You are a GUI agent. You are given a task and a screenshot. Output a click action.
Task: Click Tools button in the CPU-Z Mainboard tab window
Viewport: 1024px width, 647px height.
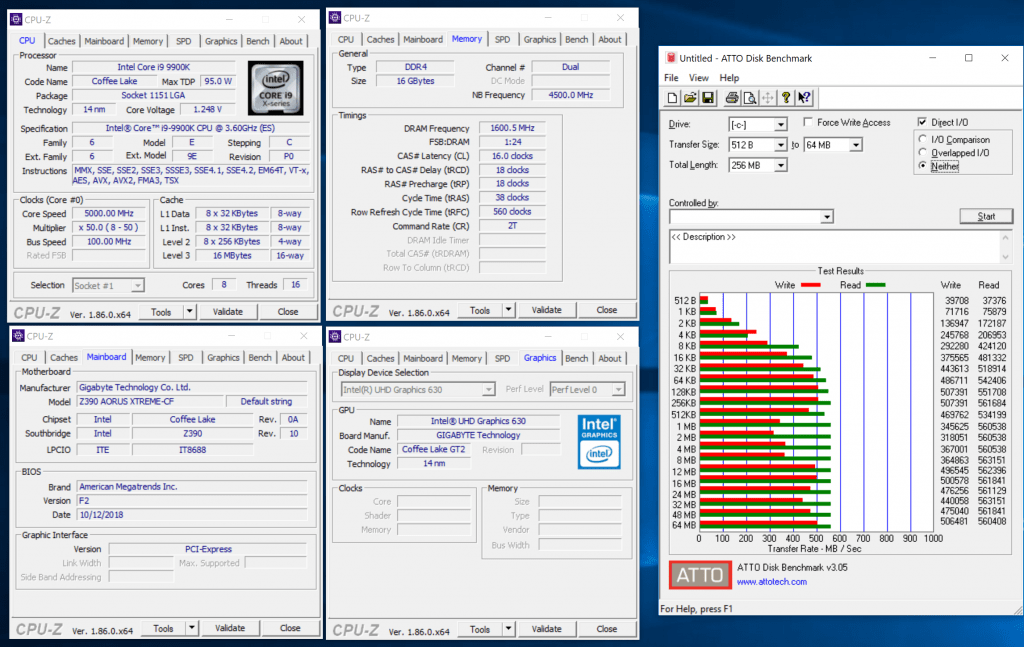tap(163, 628)
